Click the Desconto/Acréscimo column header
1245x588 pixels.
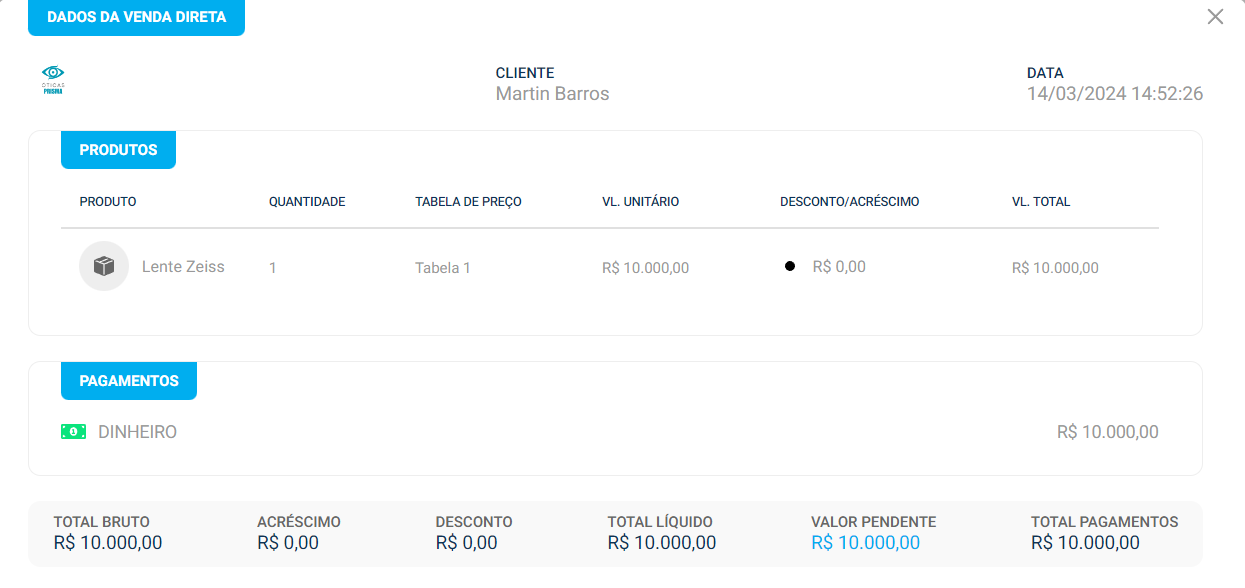click(x=849, y=202)
